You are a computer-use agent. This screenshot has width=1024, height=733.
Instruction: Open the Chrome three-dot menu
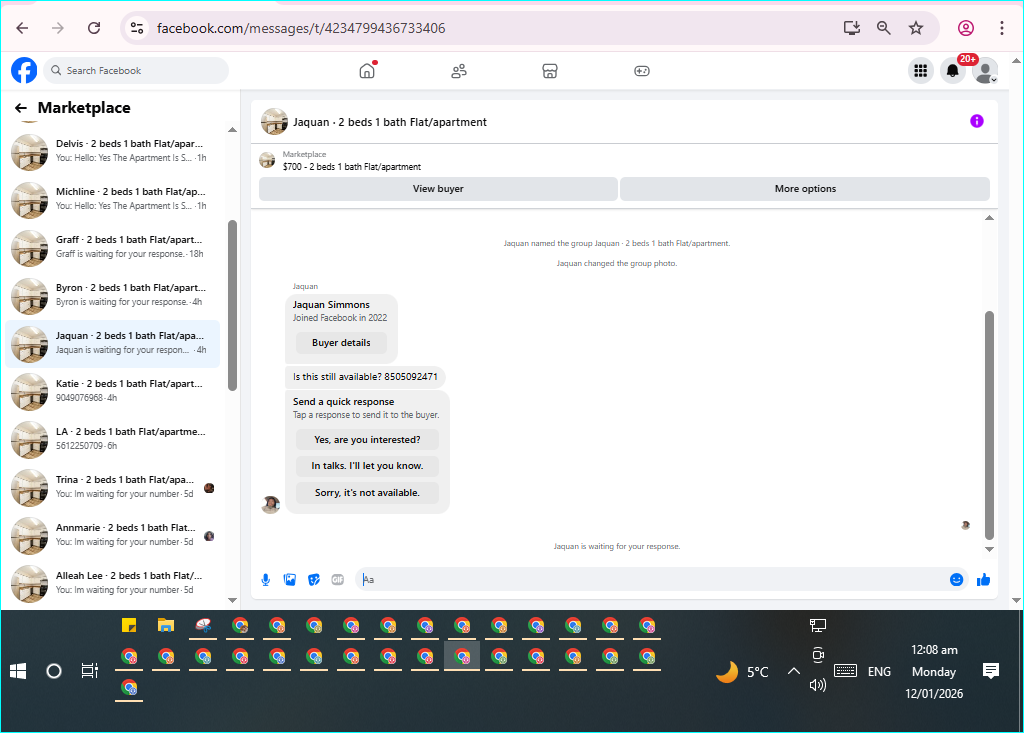click(x=1001, y=28)
